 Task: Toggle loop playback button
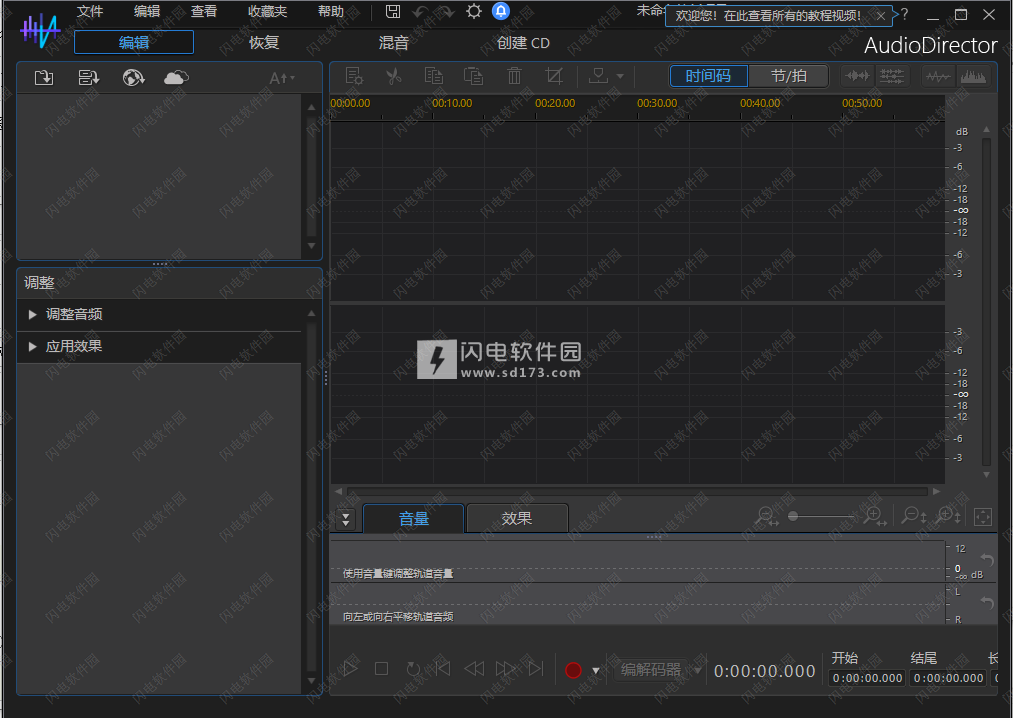tap(413, 669)
